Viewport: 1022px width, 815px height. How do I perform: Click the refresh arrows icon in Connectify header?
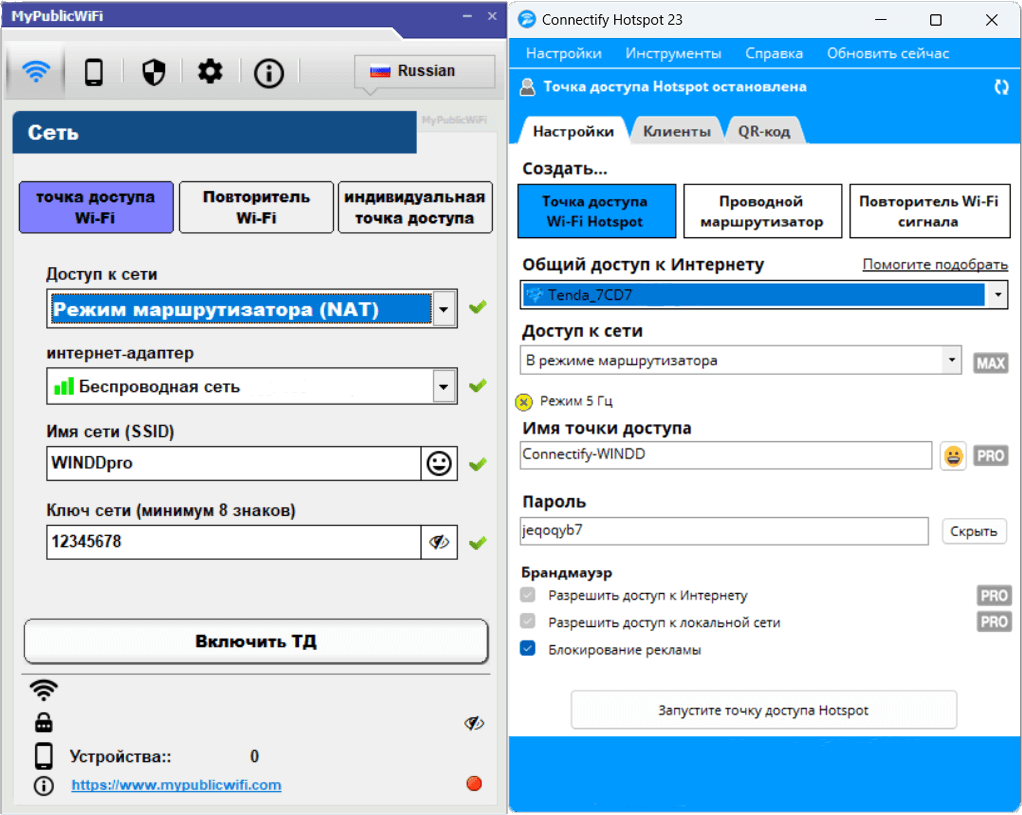1001,87
